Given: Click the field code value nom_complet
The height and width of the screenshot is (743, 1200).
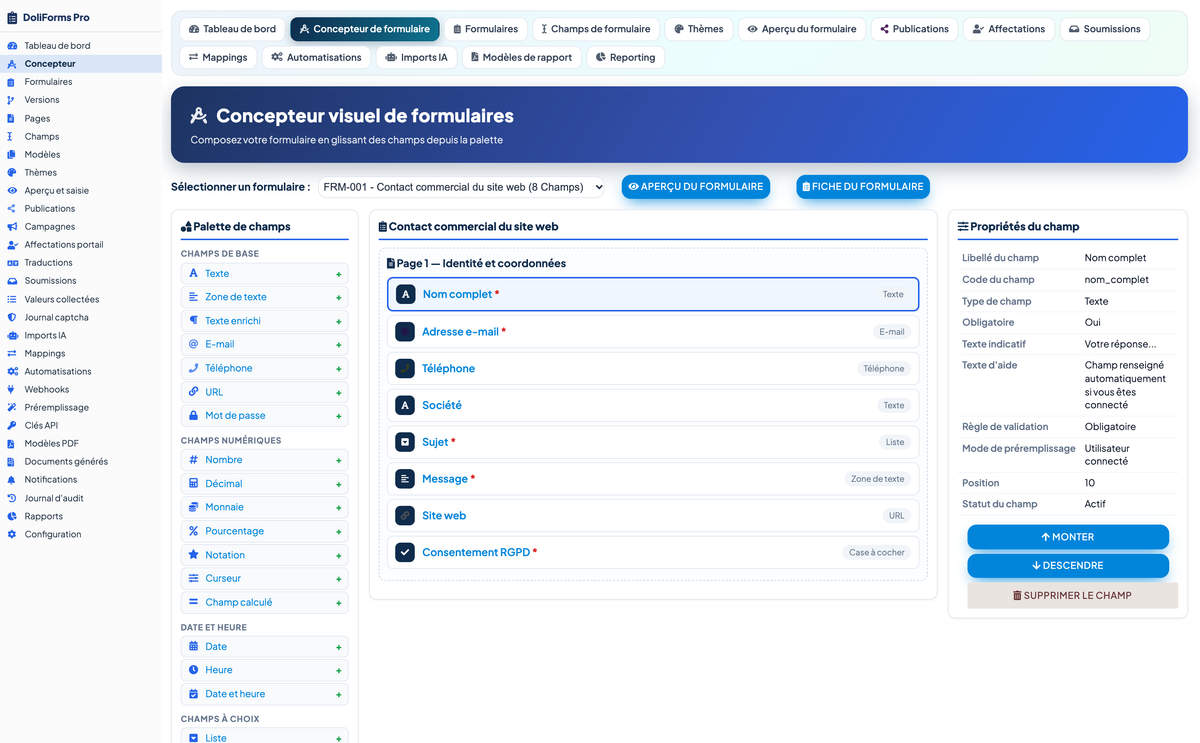Looking at the screenshot, I should (x=1117, y=280).
